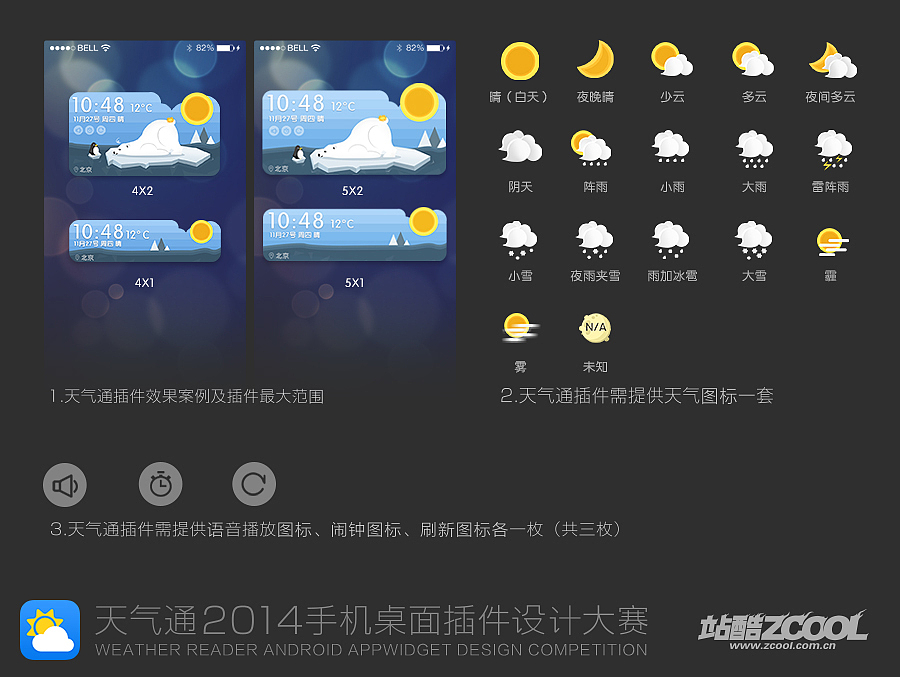Screen dimensions: 900x677
Task: Click the ZCOOL 站酷 logo
Action: pos(783,626)
